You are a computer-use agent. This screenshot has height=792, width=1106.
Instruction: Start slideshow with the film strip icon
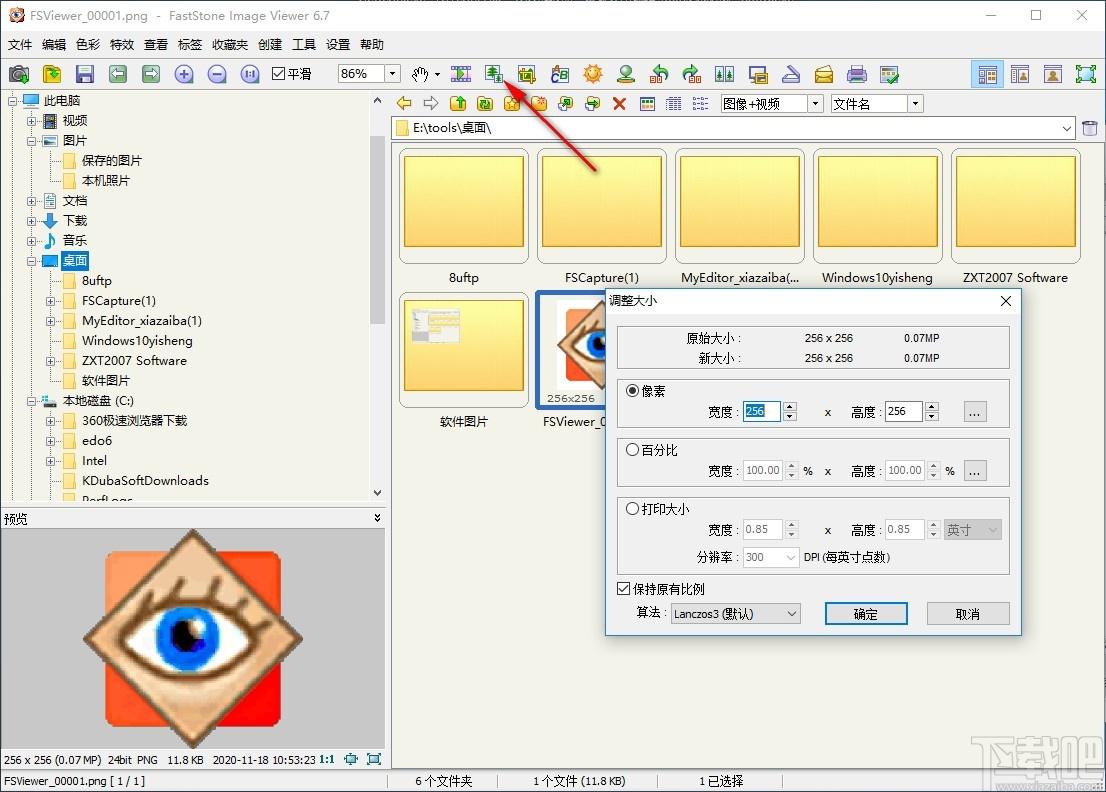tap(461, 74)
